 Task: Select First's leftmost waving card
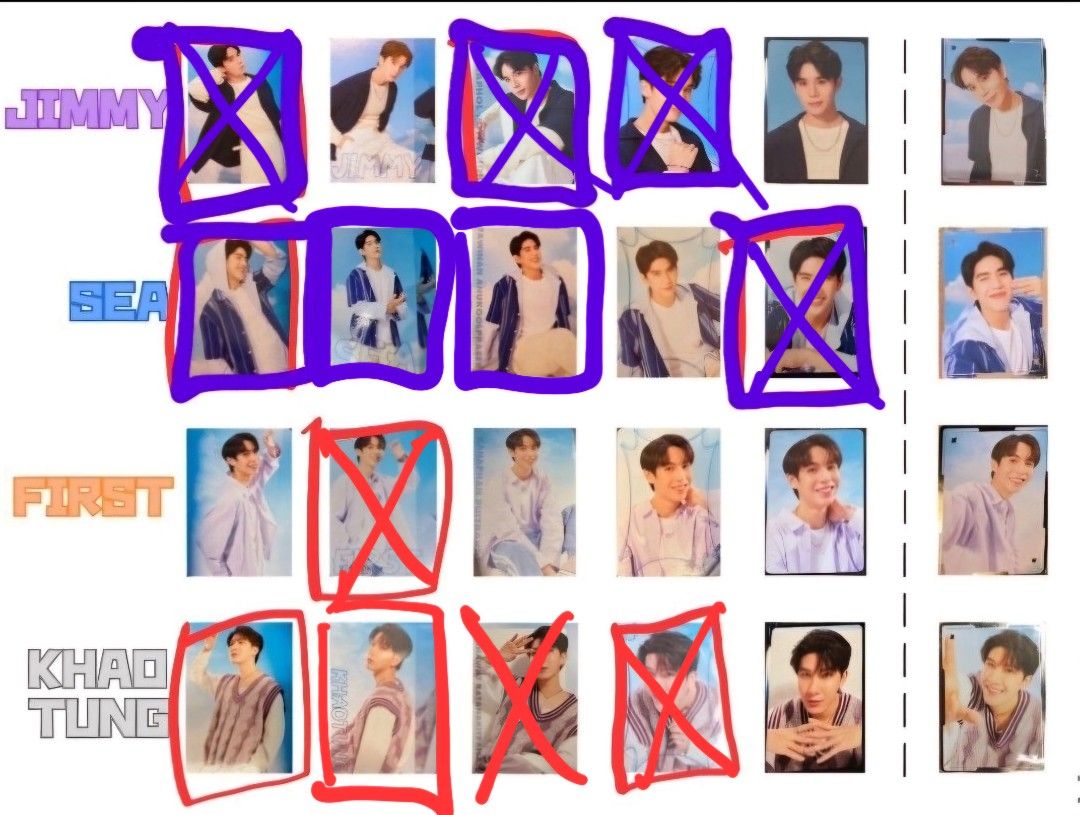[239, 502]
